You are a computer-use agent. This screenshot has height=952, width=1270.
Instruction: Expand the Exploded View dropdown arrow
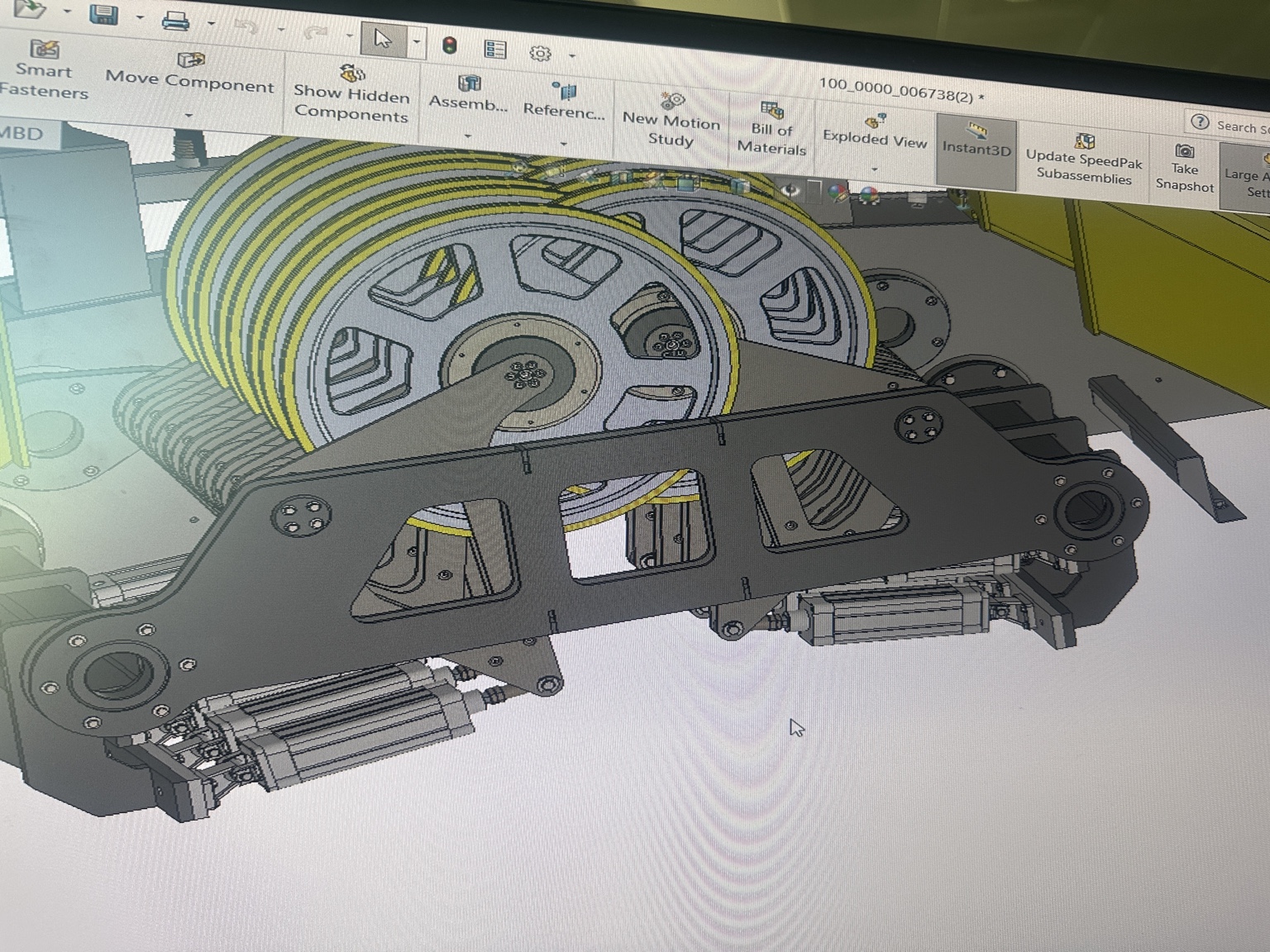[874, 169]
